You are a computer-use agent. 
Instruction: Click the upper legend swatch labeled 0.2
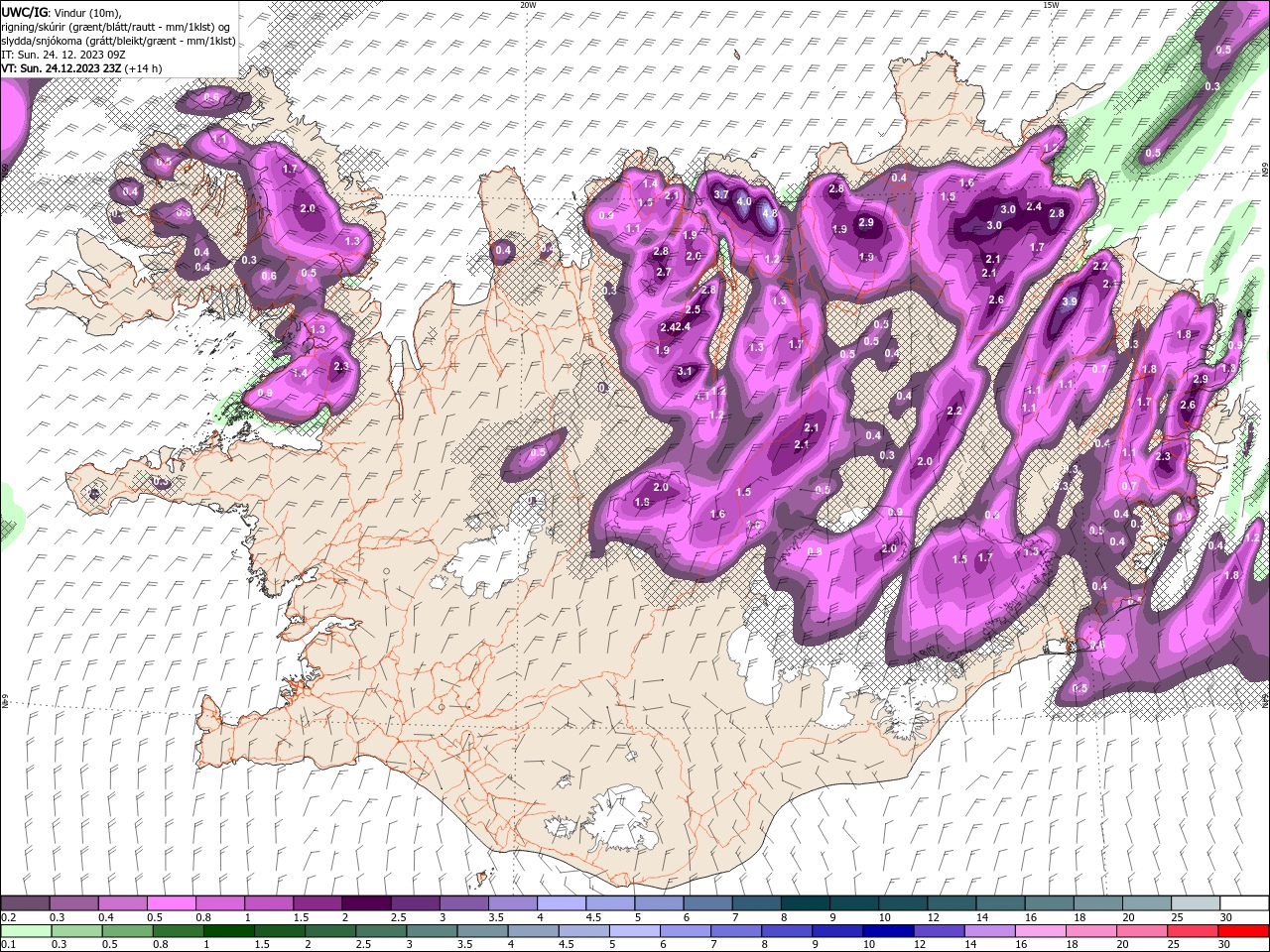pyautogui.click(x=25, y=903)
